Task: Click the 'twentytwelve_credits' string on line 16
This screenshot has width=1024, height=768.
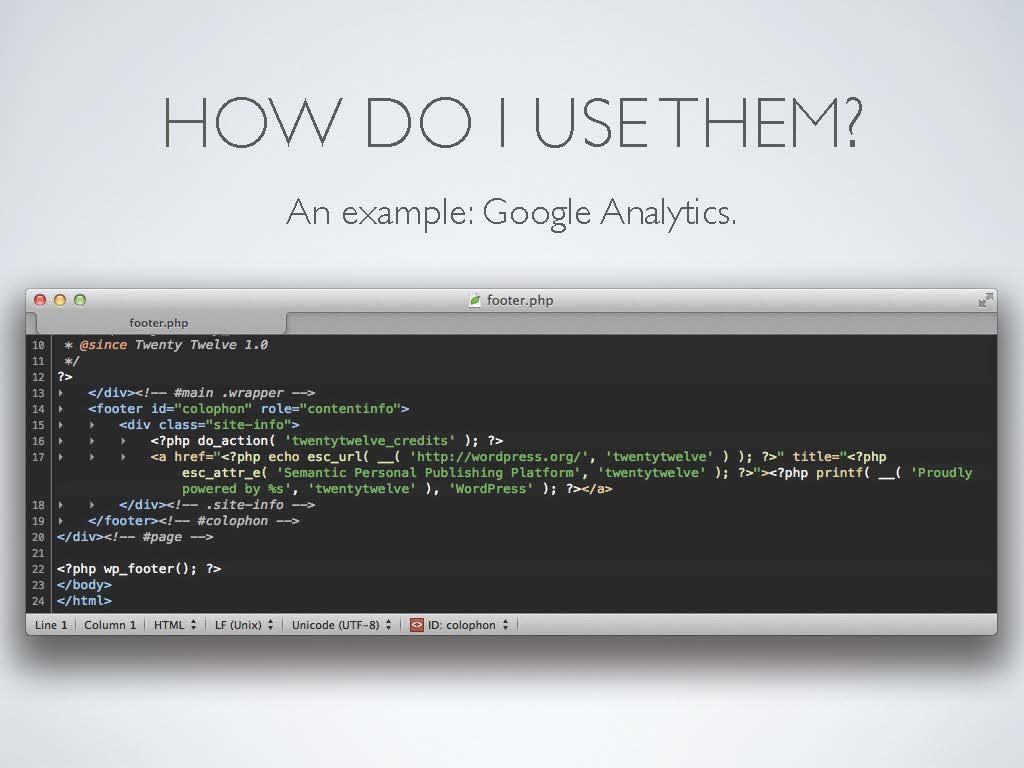Action: [x=370, y=441]
